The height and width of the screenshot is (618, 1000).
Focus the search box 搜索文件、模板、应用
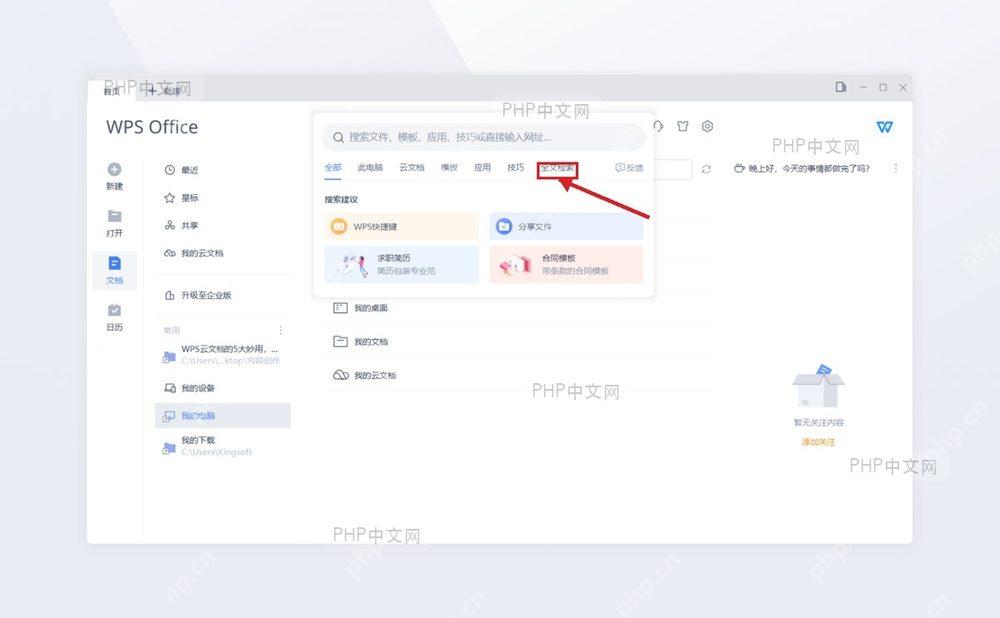pos(483,137)
